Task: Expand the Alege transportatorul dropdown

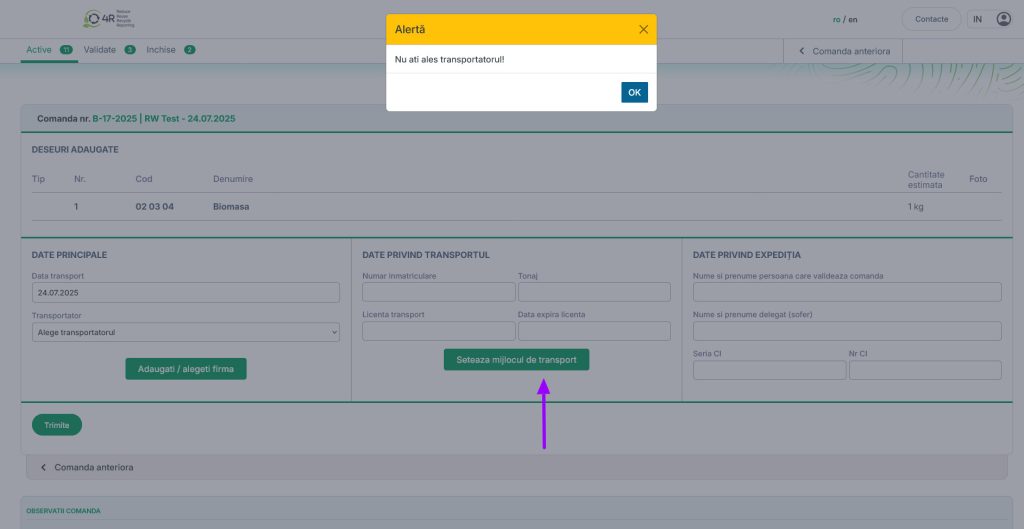Action: pyautogui.click(x=185, y=332)
